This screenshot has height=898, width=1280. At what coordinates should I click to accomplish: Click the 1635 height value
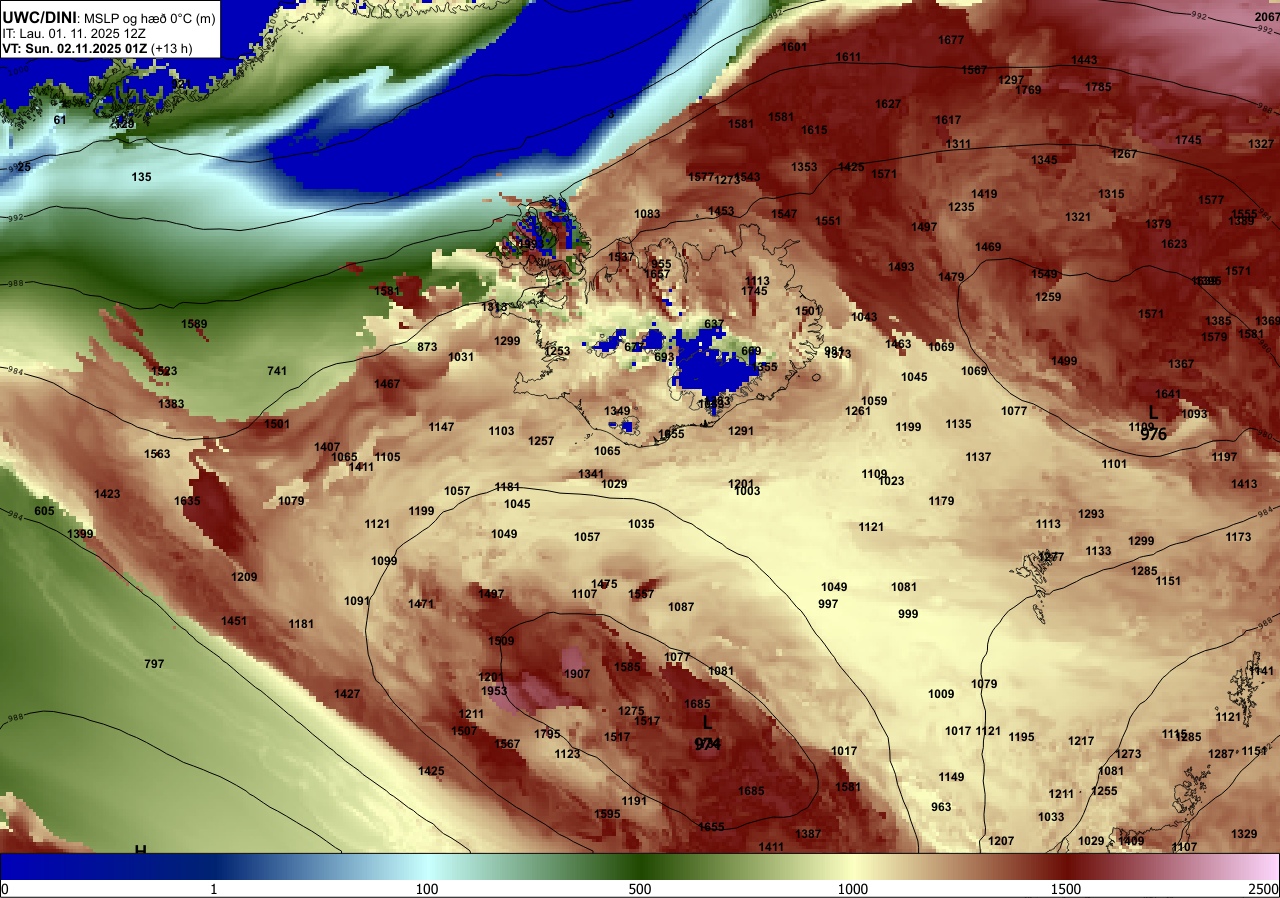click(187, 501)
